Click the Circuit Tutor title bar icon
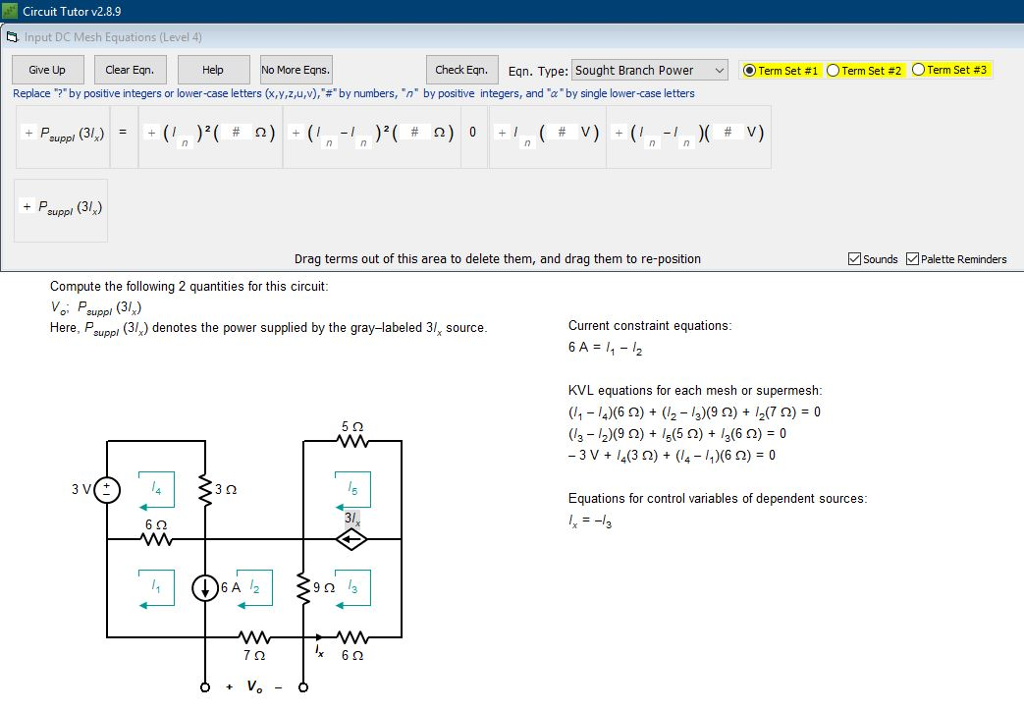The width and height of the screenshot is (1024, 712). (10, 10)
